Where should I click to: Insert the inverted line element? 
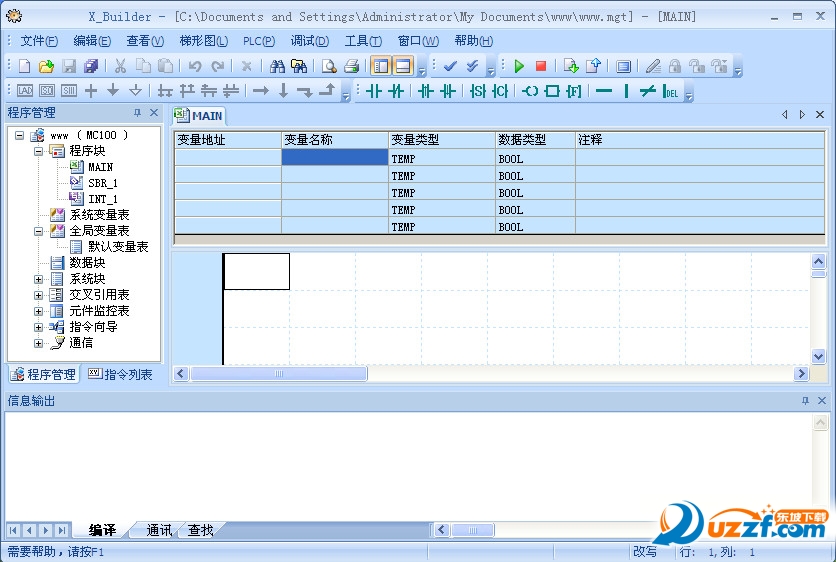pos(647,91)
